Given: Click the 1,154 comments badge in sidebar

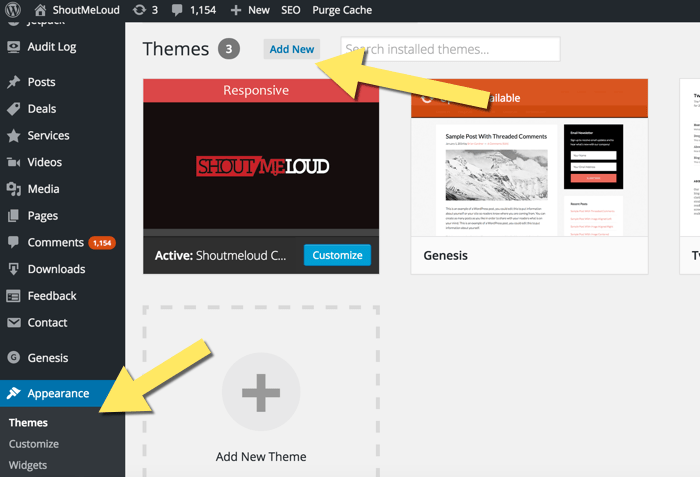Looking at the screenshot, I should (102, 243).
